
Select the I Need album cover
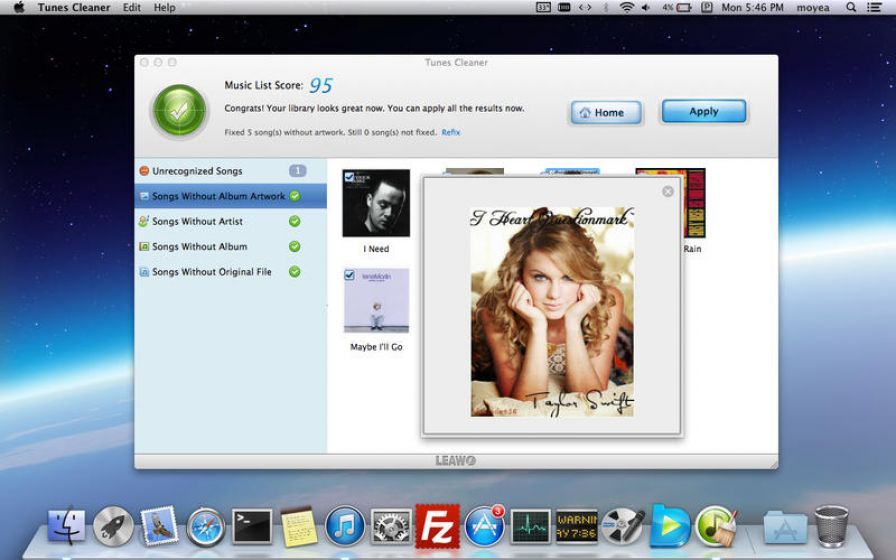point(376,203)
